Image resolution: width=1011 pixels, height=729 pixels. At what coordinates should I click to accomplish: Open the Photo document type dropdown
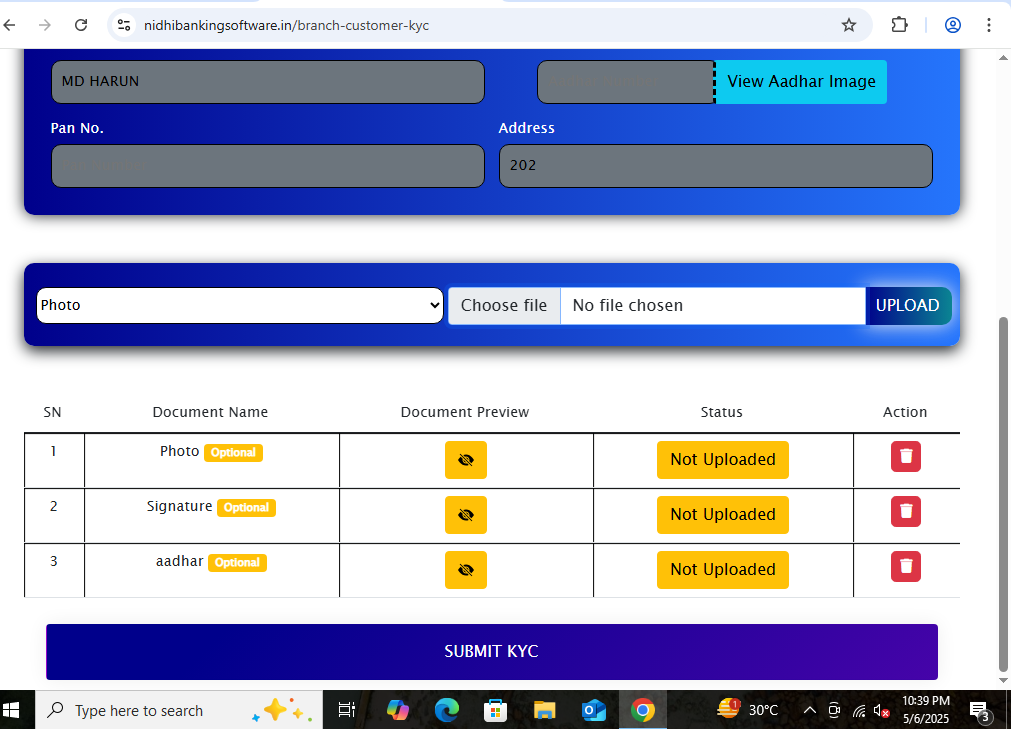pos(240,305)
